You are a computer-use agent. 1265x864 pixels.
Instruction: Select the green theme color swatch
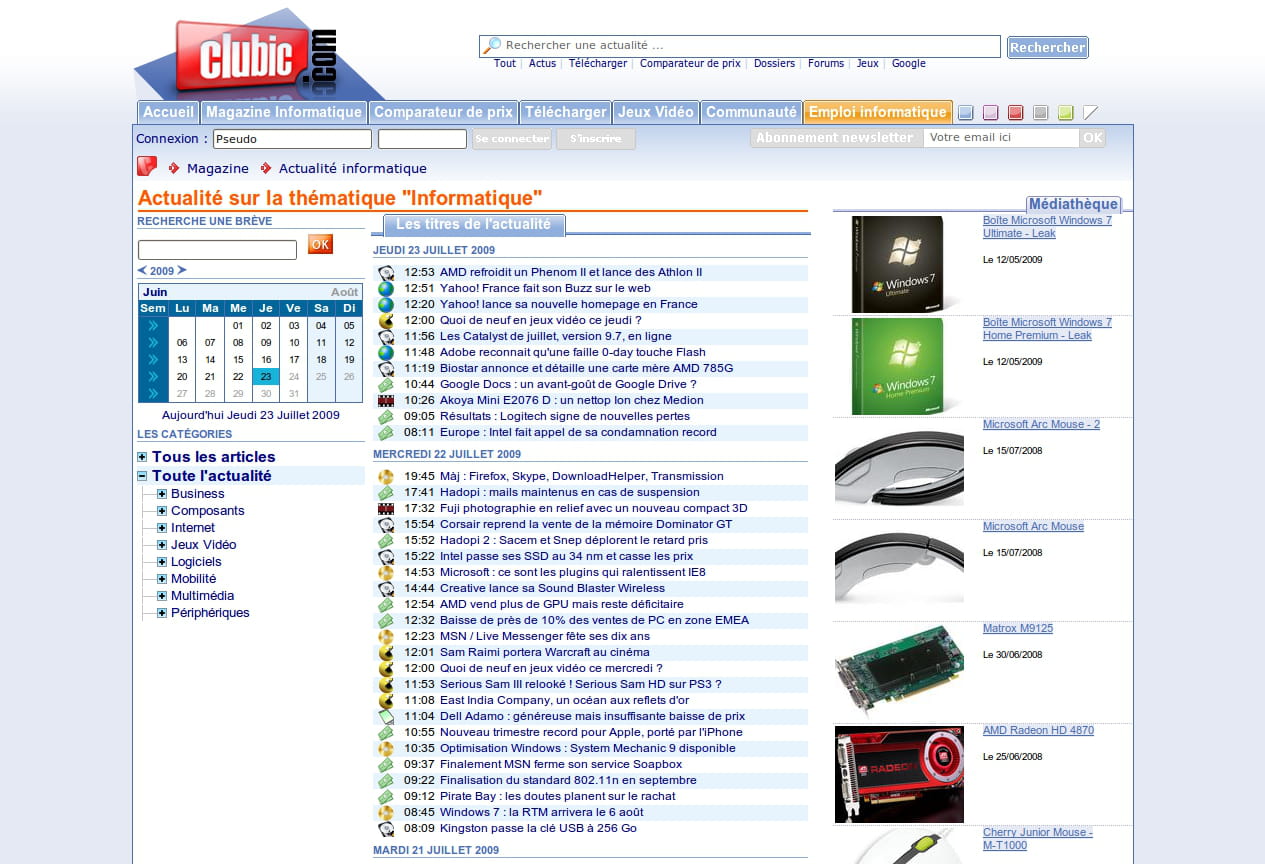coord(1066,112)
